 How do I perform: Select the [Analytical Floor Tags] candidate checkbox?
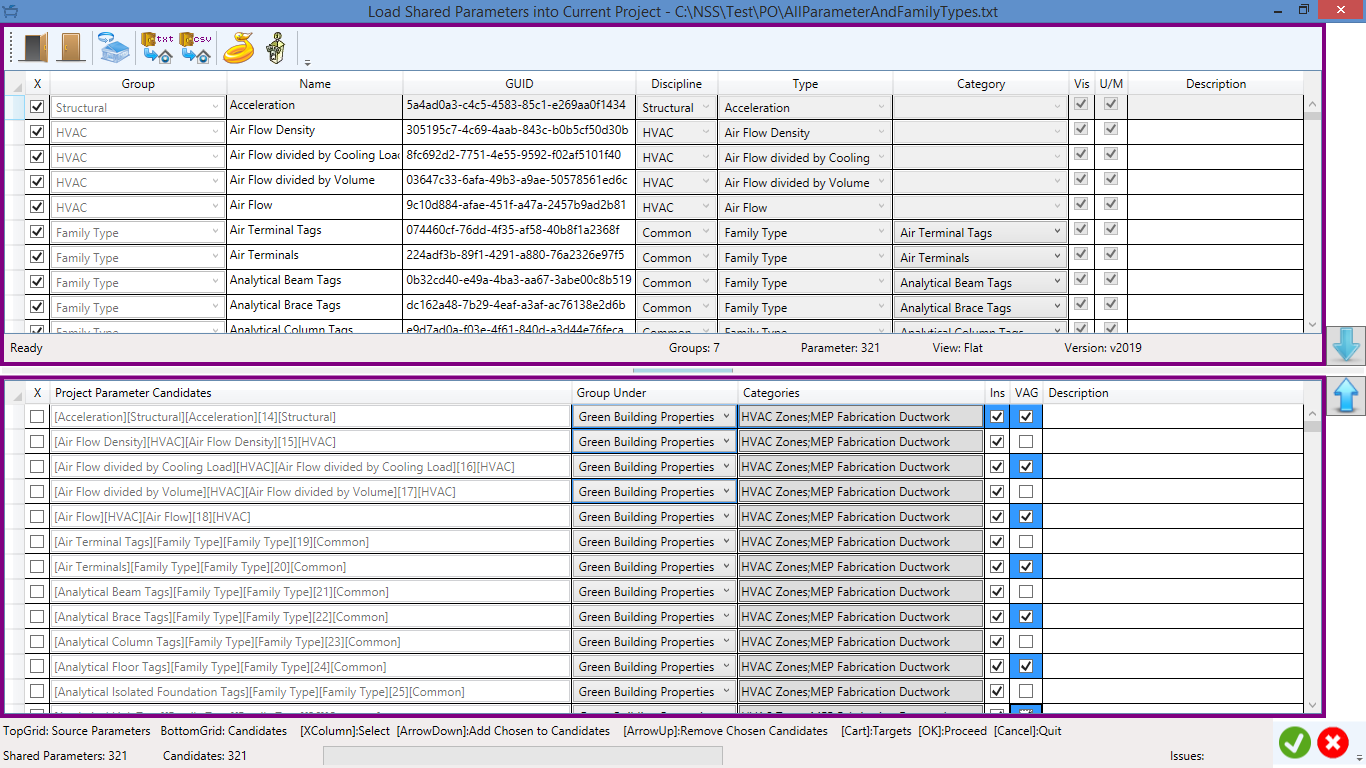pyautogui.click(x=37, y=666)
